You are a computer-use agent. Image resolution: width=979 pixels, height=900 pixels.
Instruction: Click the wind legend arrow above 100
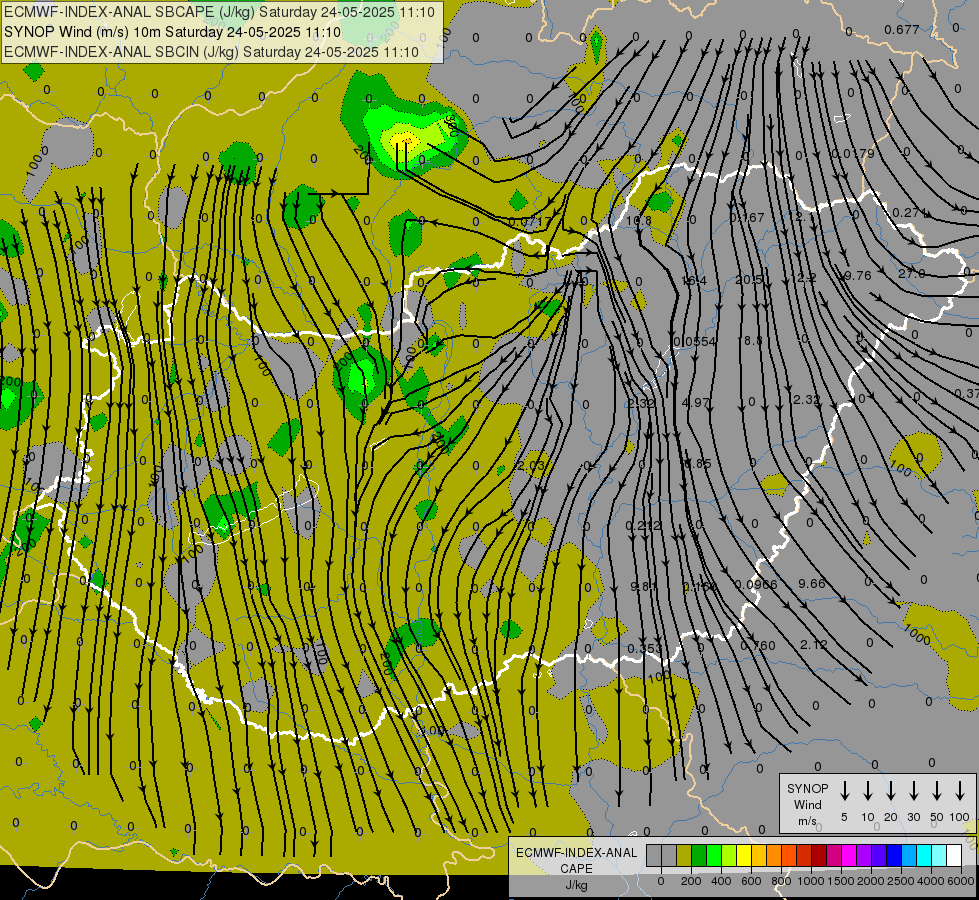(x=960, y=791)
